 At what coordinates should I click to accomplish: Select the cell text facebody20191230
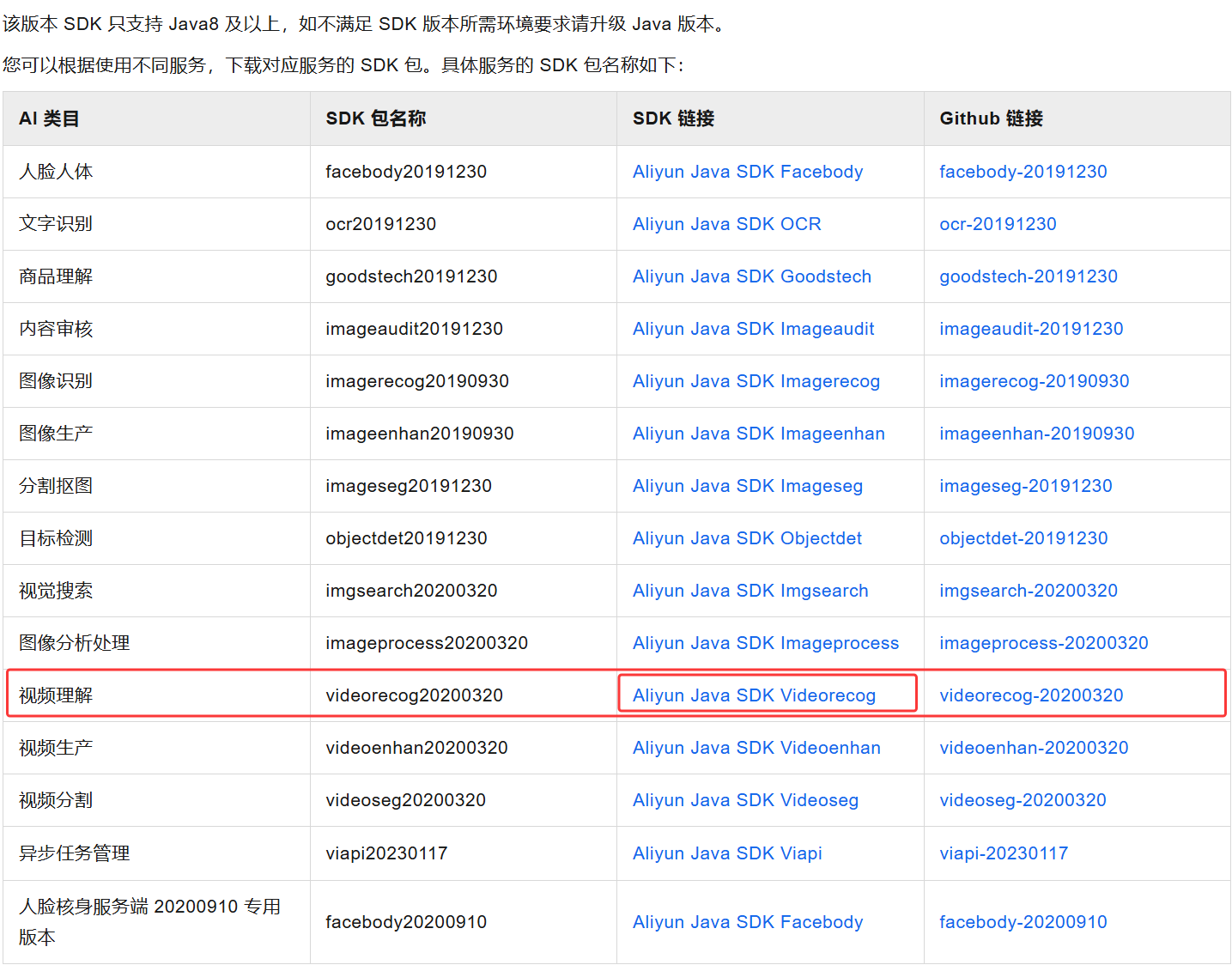coord(406,172)
